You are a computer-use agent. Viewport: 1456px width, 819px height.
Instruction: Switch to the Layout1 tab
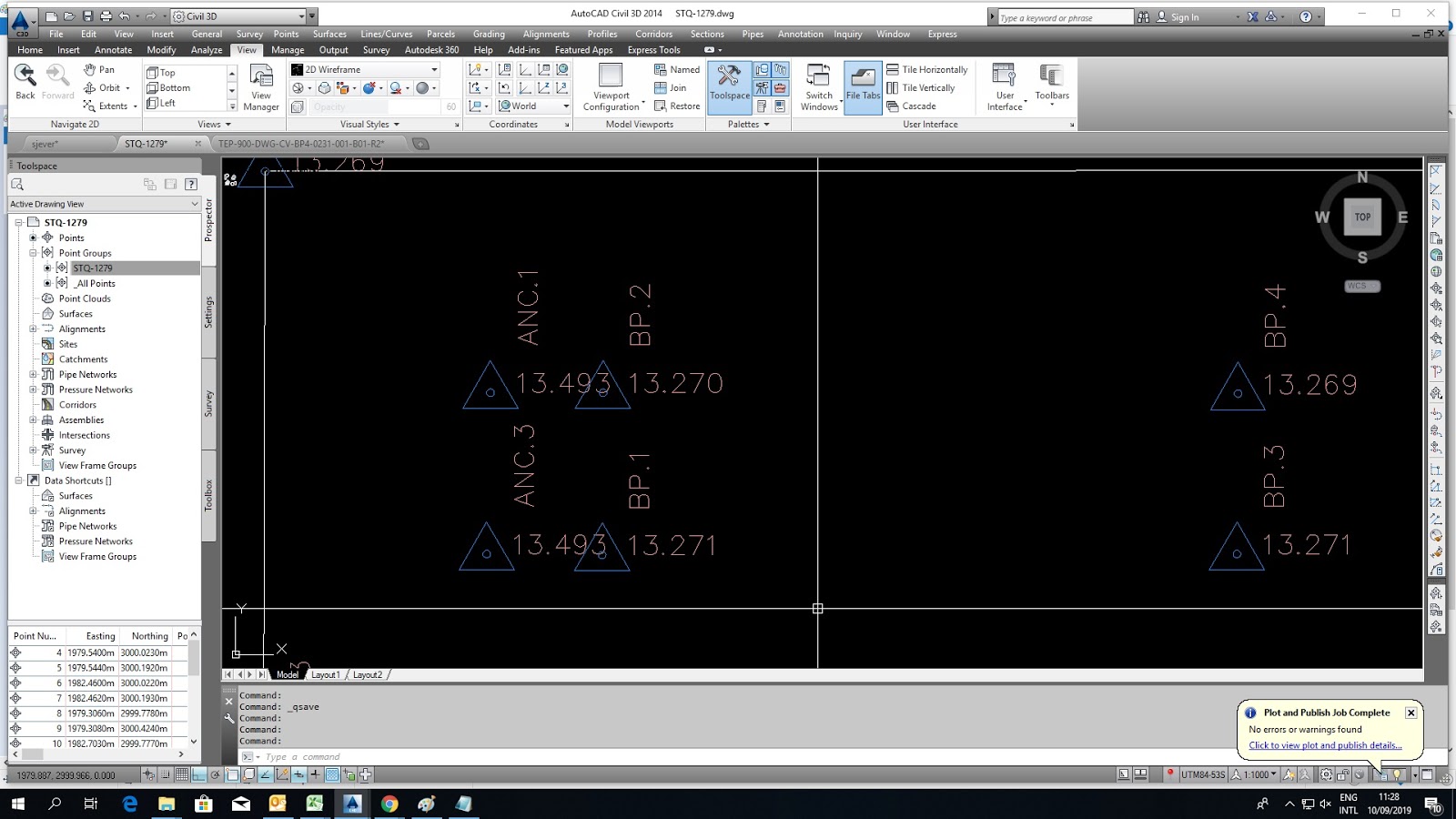(x=325, y=674)
